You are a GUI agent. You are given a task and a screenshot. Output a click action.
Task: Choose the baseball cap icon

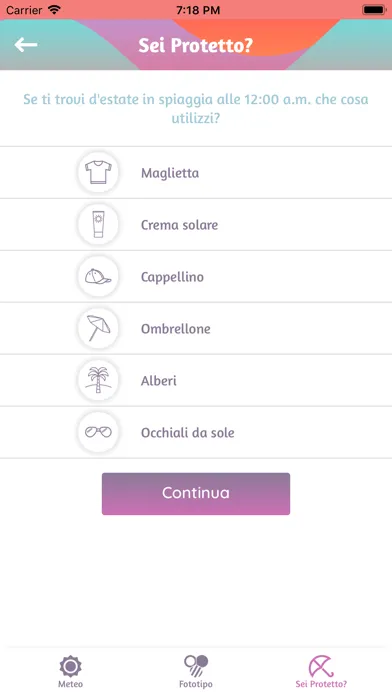point(98,277)
